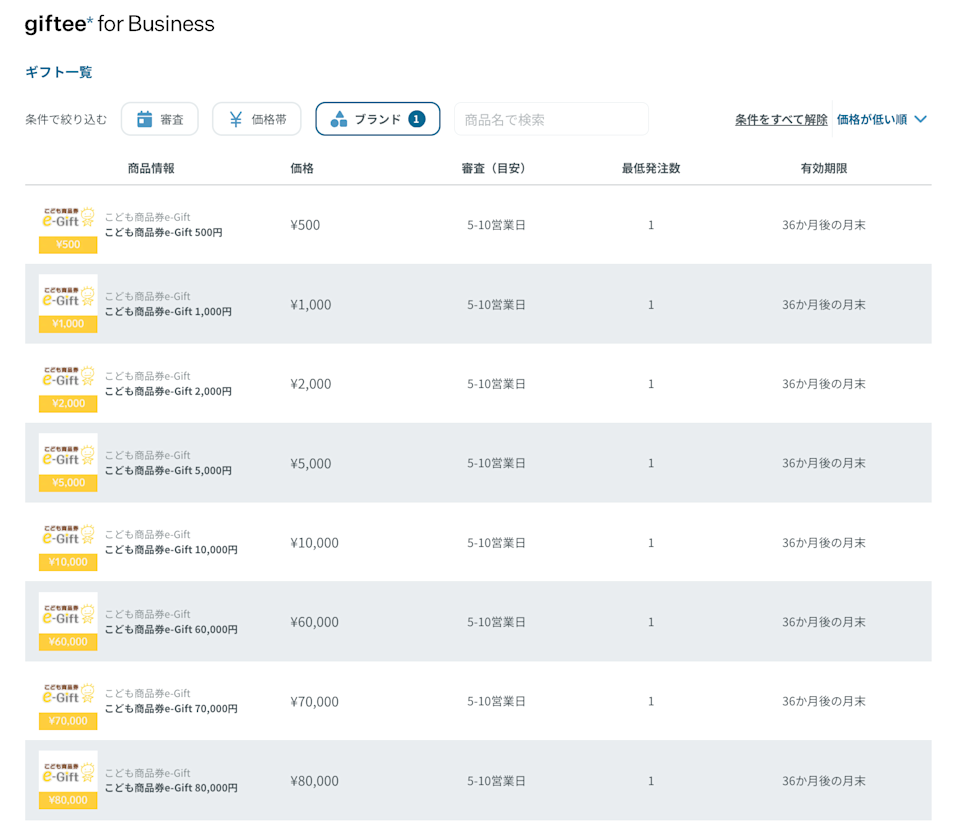
Task: Click the calendar icon in 審査 filter
Action: tap(144, 119)
